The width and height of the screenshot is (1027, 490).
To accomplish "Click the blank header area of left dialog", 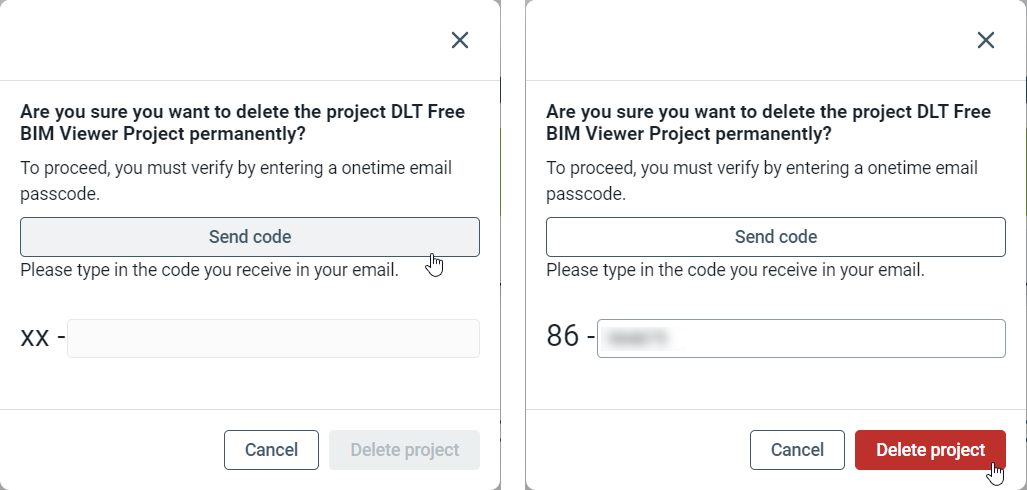I will (220, 40).
